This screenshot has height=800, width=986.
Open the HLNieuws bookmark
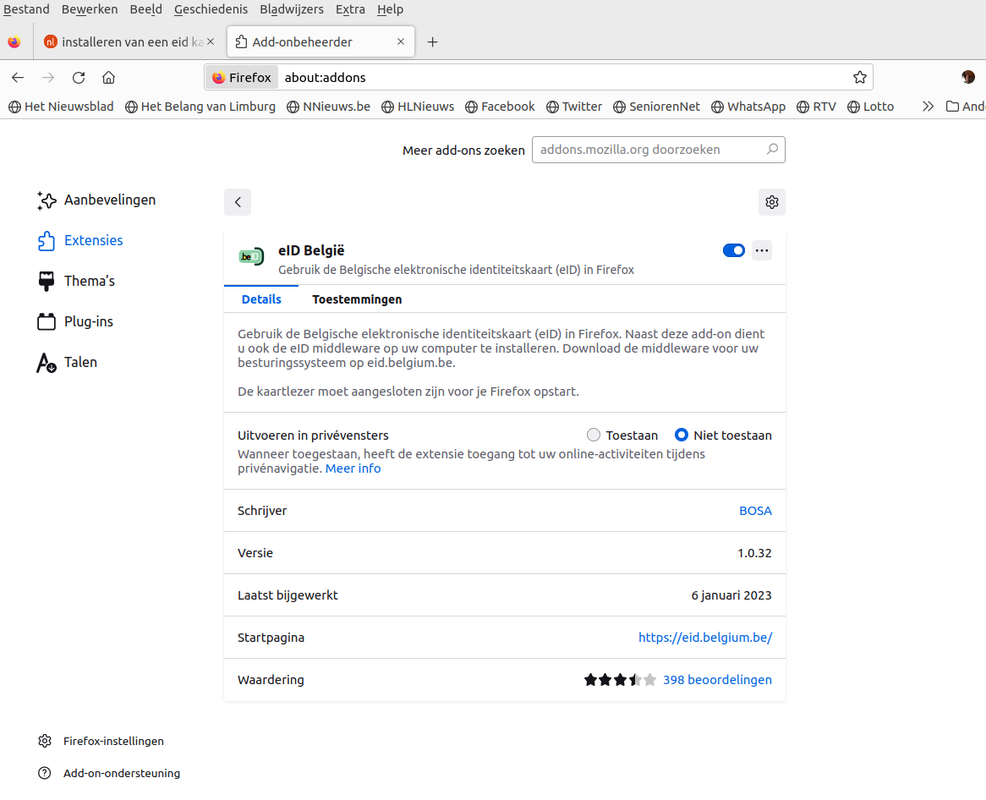click(x=418, y=106)
